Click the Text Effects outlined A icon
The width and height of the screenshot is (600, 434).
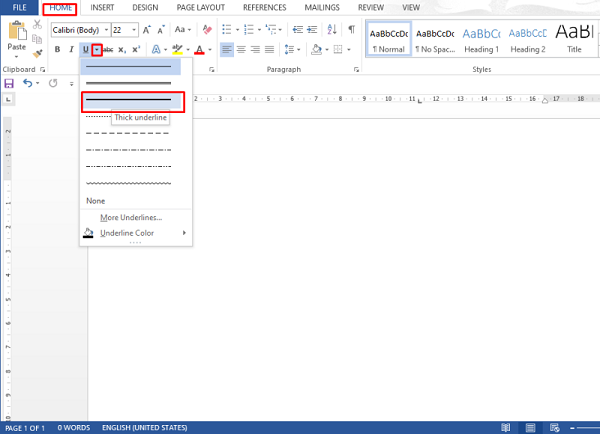[156, 49]
